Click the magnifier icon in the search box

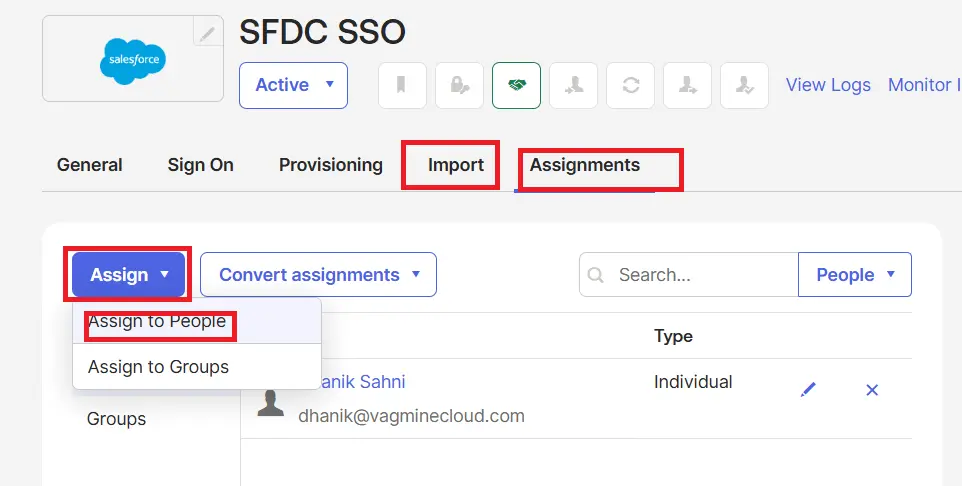pos(595,275)
